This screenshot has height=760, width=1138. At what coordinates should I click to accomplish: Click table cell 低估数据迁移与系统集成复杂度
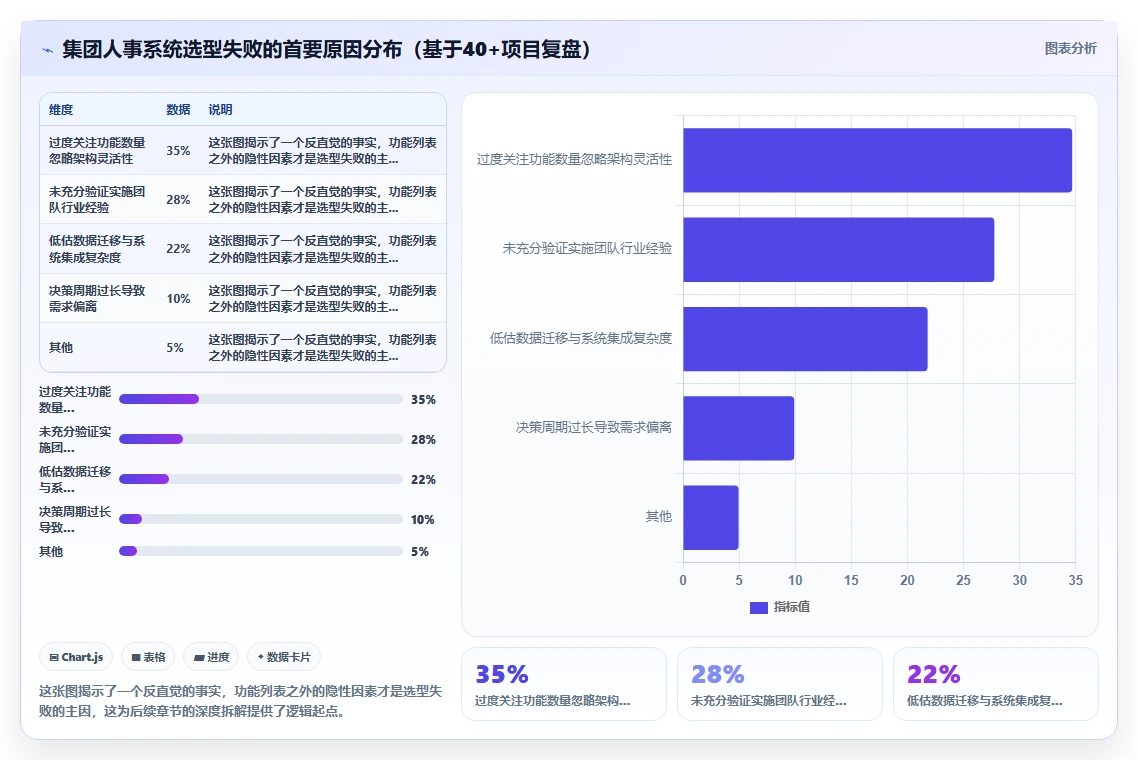(97, 249)
